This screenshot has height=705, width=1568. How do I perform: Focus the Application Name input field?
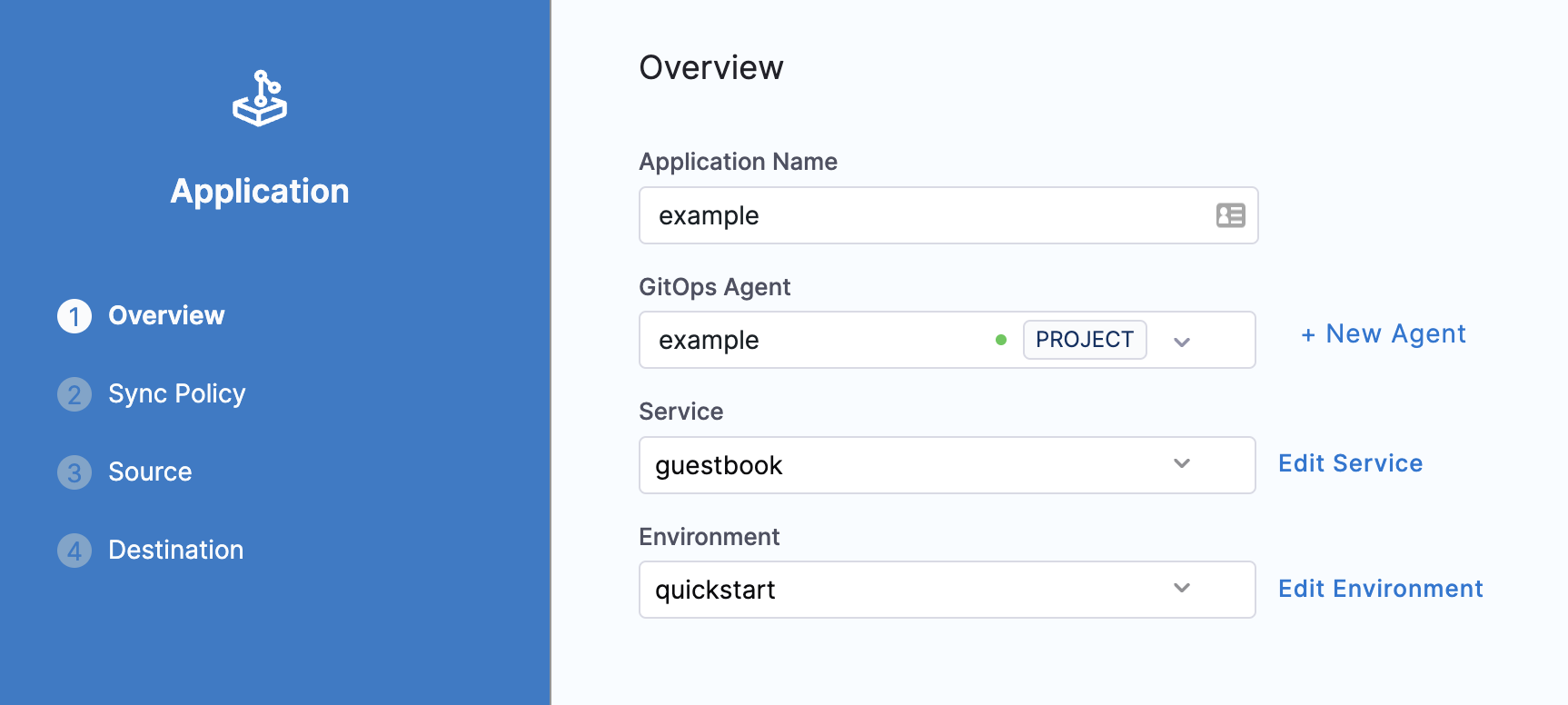(x=948, y=215)
